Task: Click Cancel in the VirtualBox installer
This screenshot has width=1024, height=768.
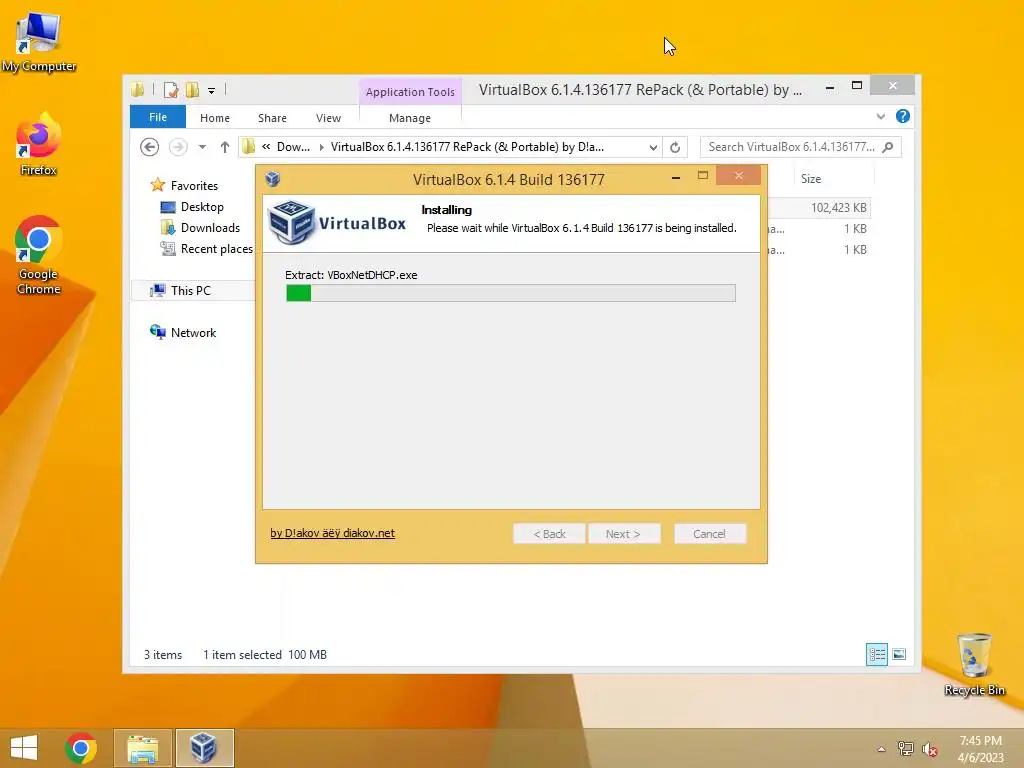Action: tap(709, 534)
